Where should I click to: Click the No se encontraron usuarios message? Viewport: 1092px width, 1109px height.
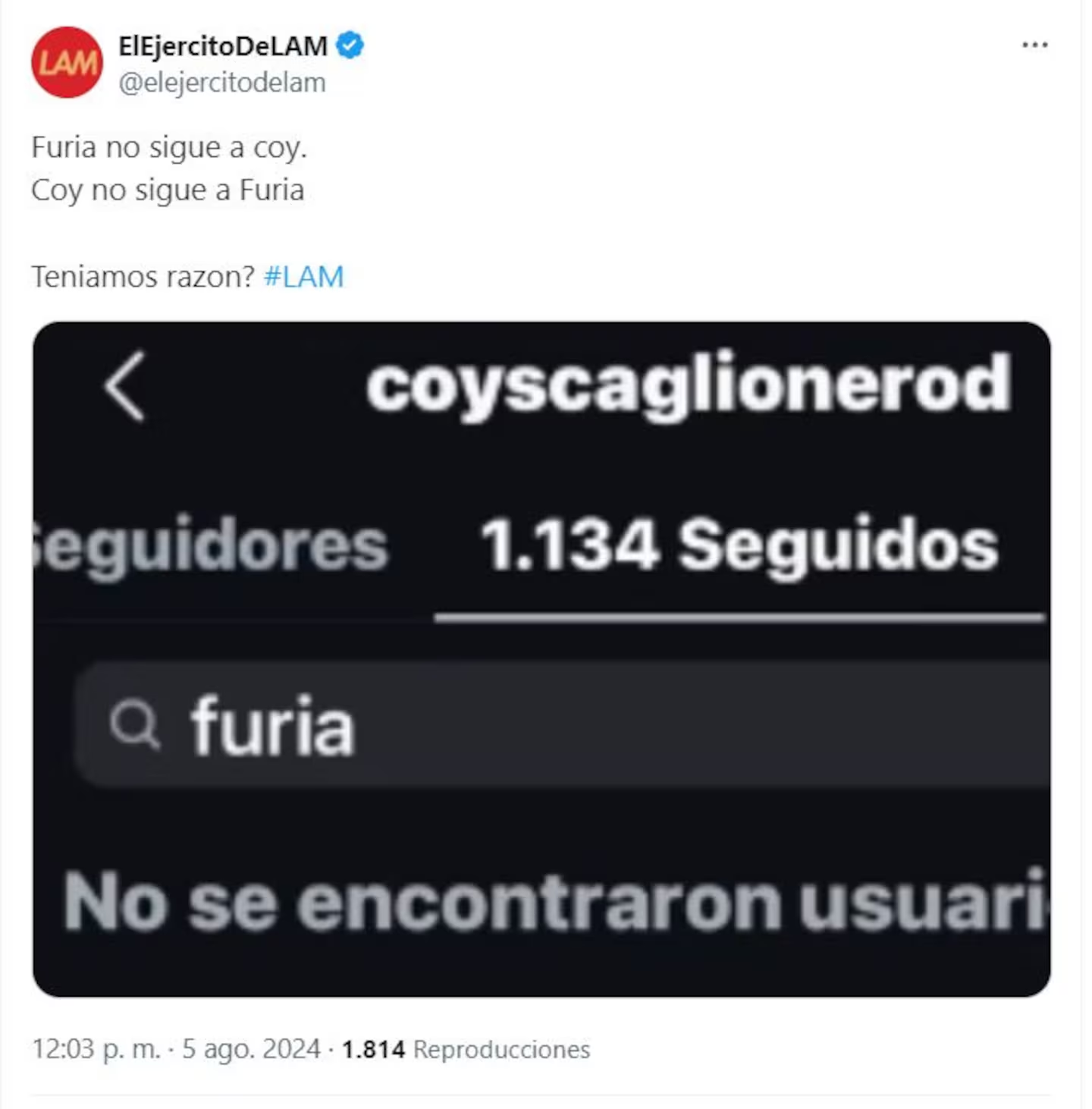tap(557, 901)
